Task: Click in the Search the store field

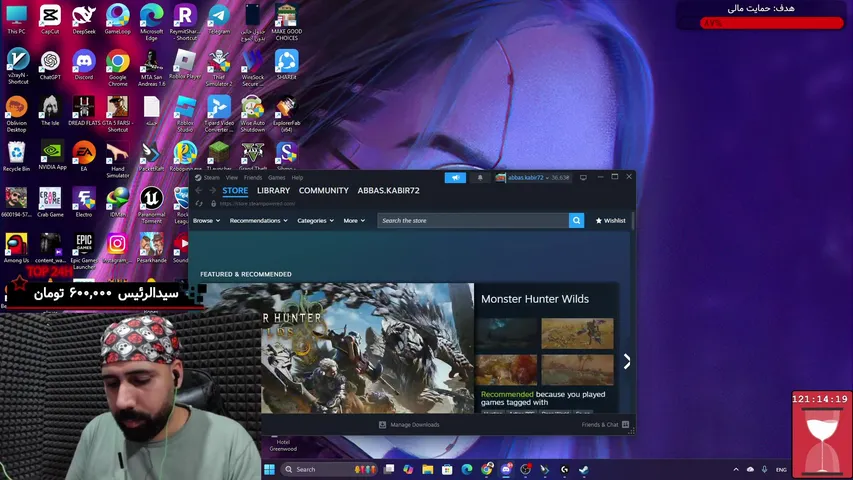Action: coord(473,220)
